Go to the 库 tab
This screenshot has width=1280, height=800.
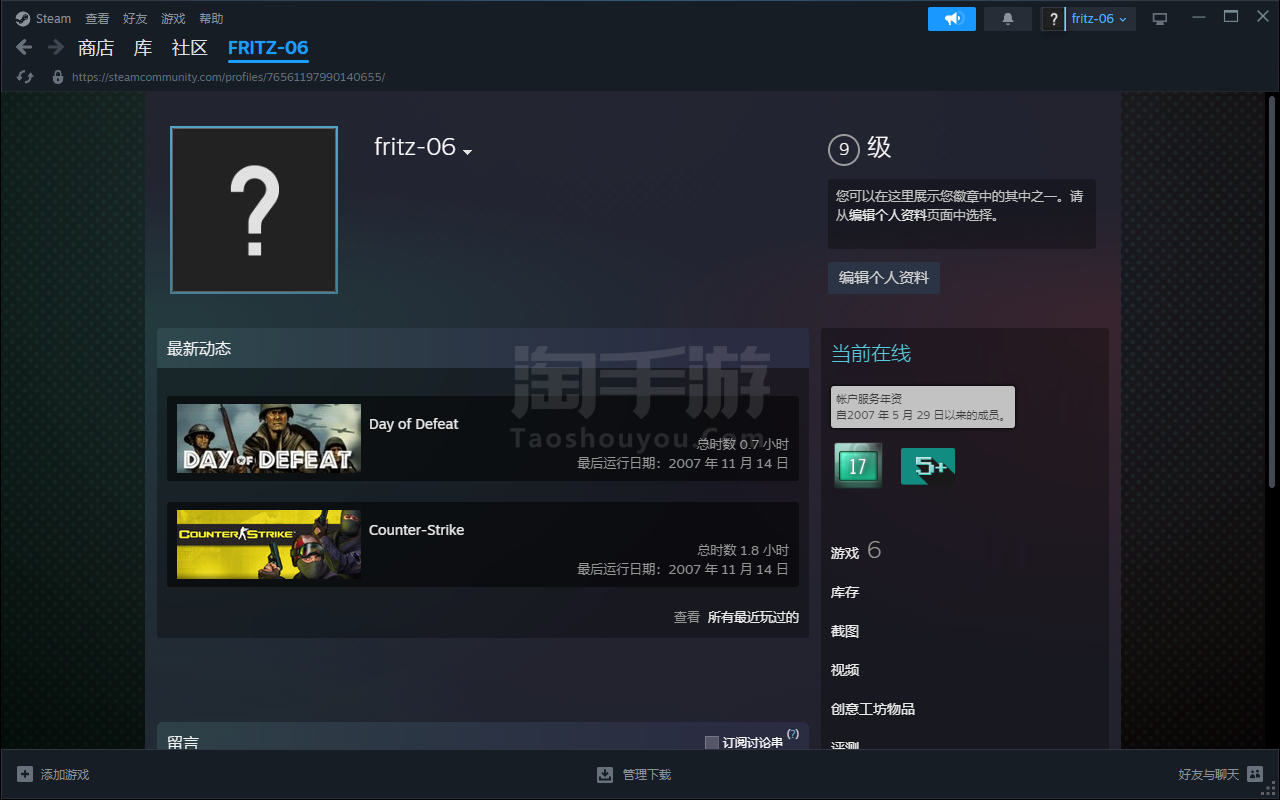point(143,48)
